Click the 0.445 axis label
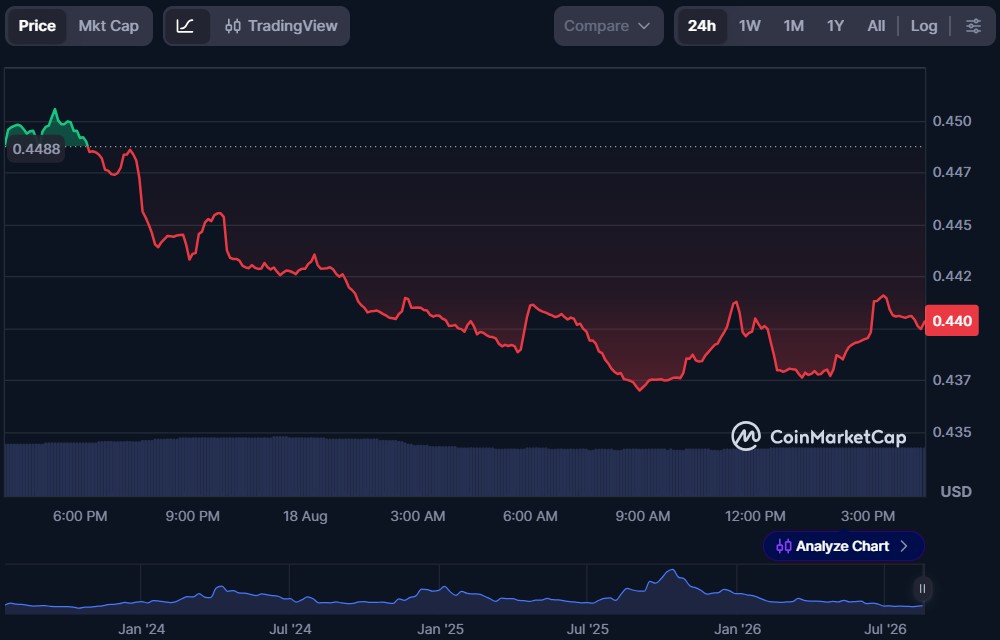1000x640 pixels. [x=952, y=225]
